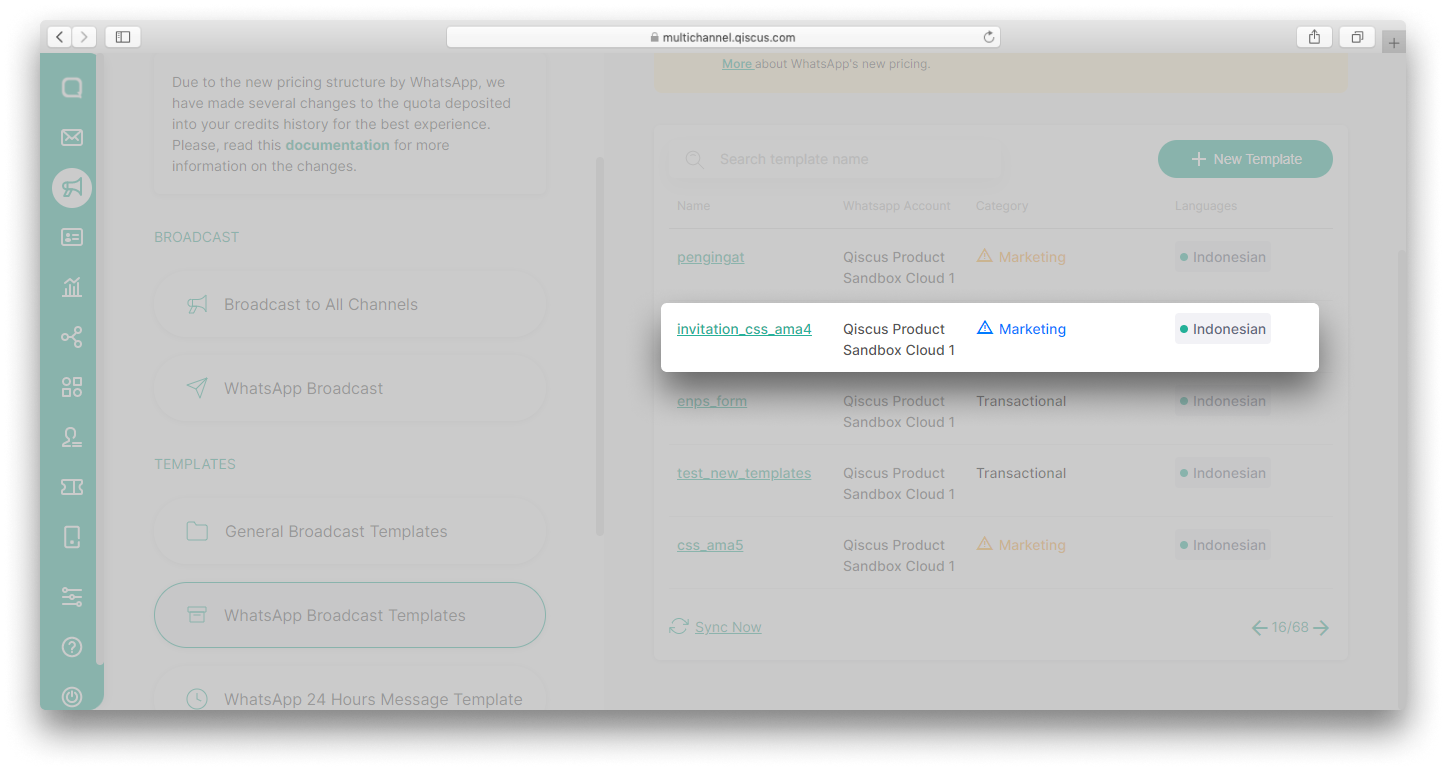The width and height of the screenshot is (1446, 770).
Task: Click Indonesian language tag for invitation_css_ama4
Action: tap(1223, 329)
